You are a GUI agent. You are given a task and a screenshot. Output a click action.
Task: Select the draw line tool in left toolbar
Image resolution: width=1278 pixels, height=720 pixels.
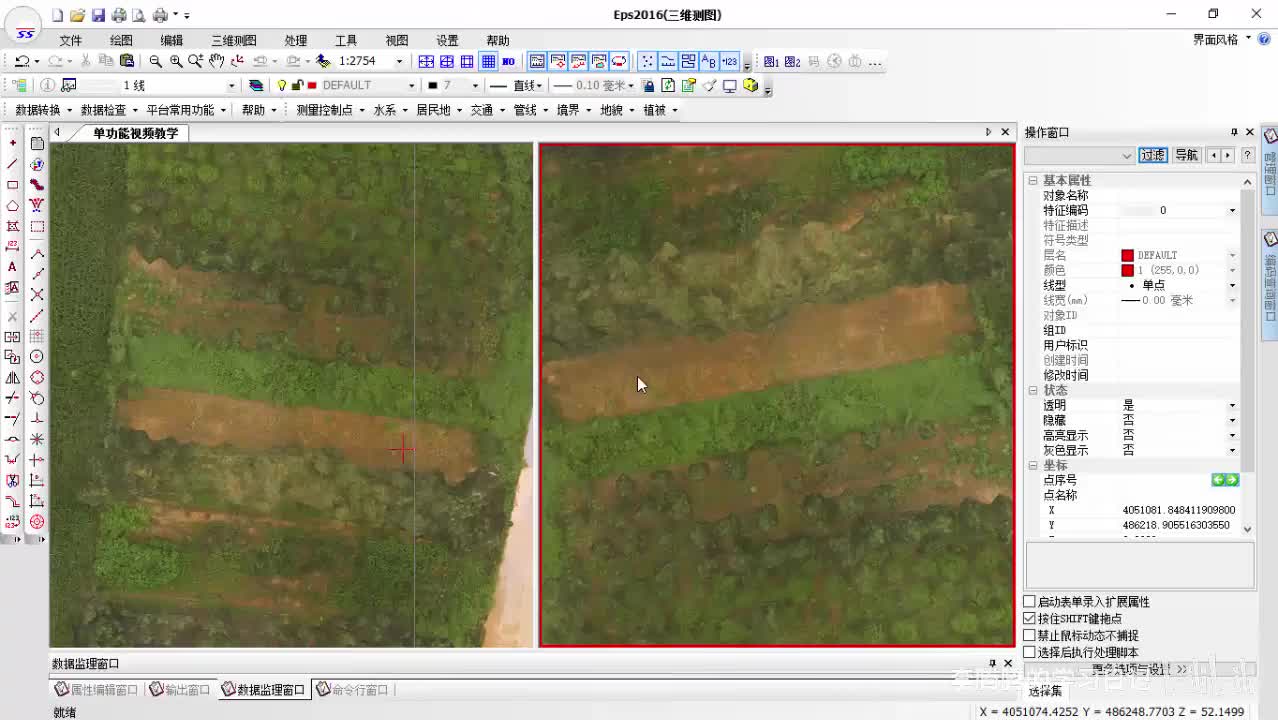tap(12, 164)
